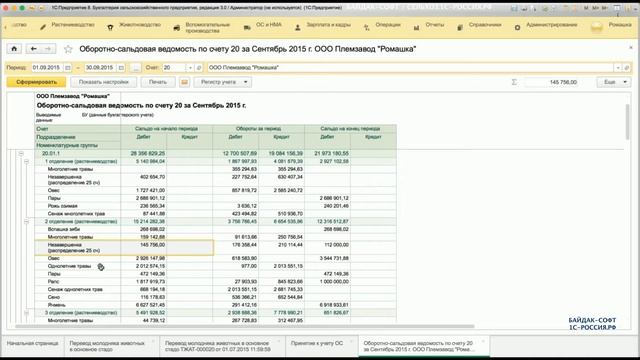This screenshot has height=360, width=640.
Task: Go to the home page via house icon
Action: [x=14, y=49]
